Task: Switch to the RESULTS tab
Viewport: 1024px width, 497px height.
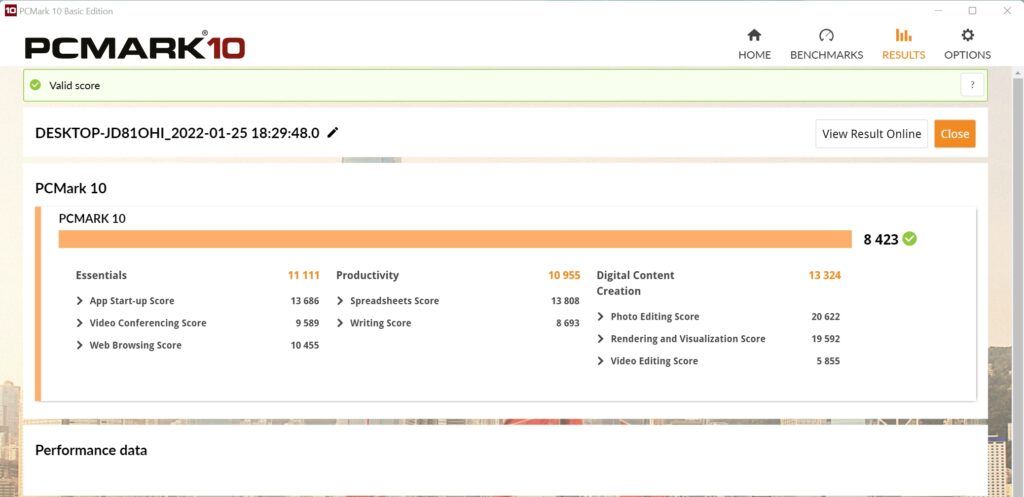Action: point(903,44)
